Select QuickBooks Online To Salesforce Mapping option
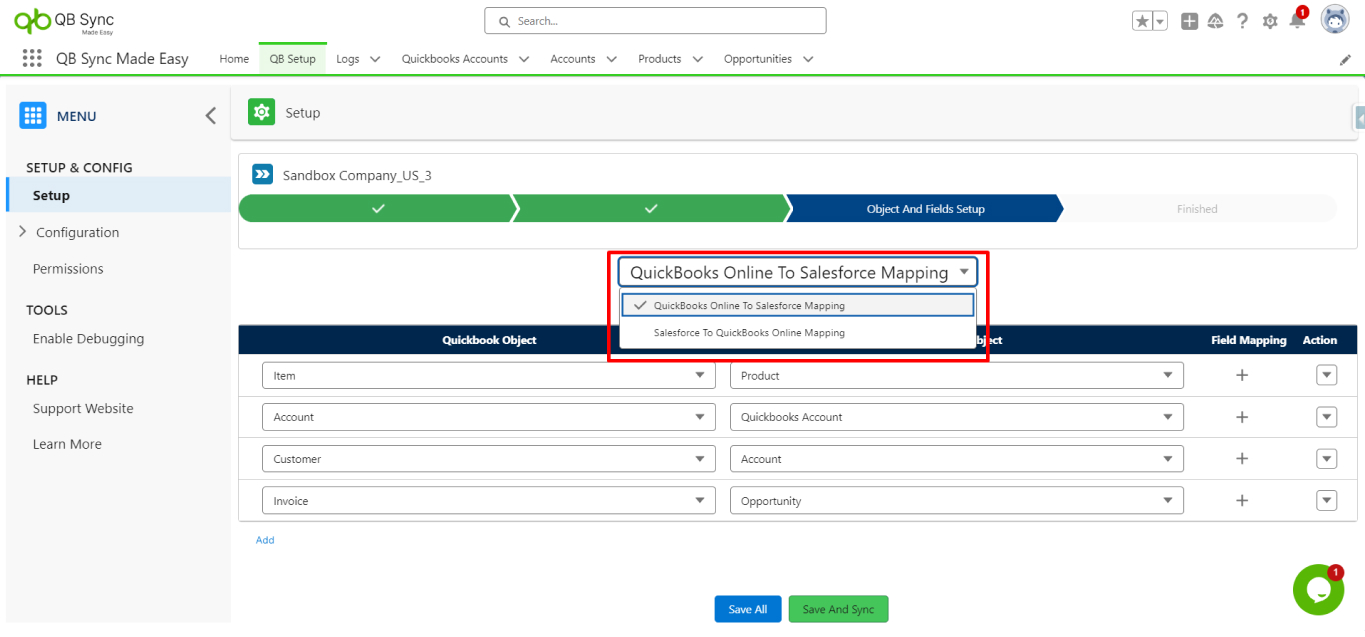1365x637 pixels. (797, 305)
